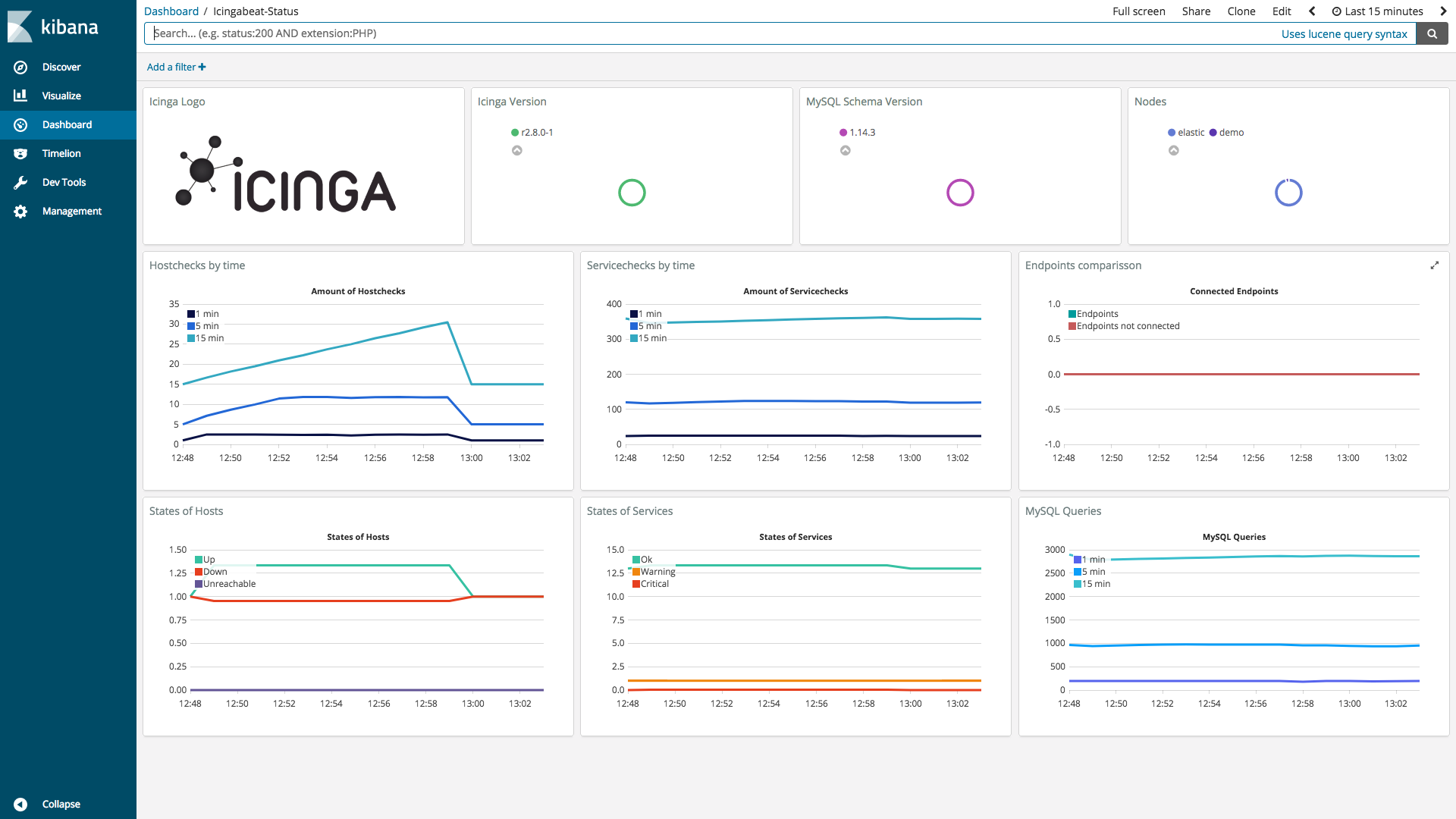Toggle 15 min series in MySQL Queries legend

point(1092,584)
